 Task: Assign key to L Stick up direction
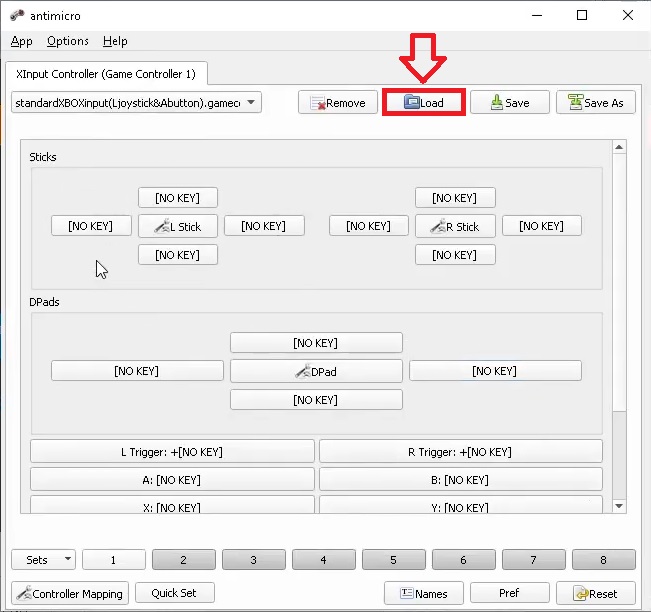click(x=178, y=198)
